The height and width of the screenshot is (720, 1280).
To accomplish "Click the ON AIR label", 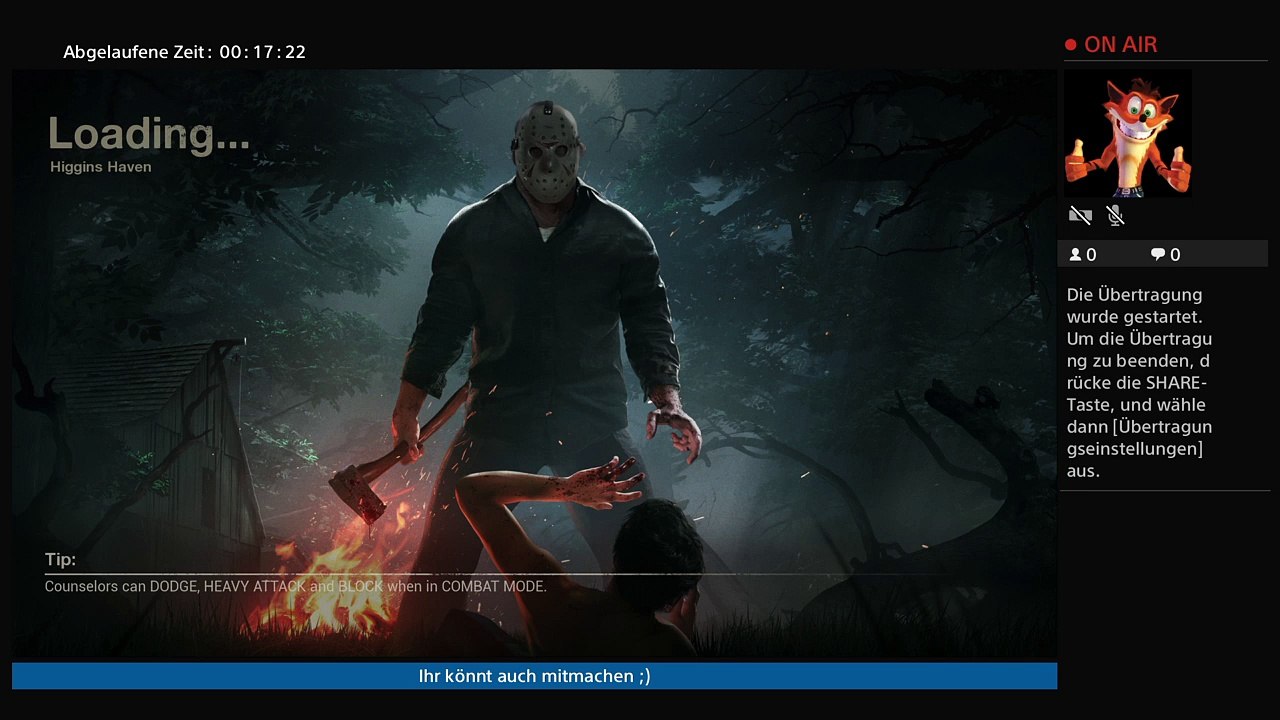I will point(1121,45).
